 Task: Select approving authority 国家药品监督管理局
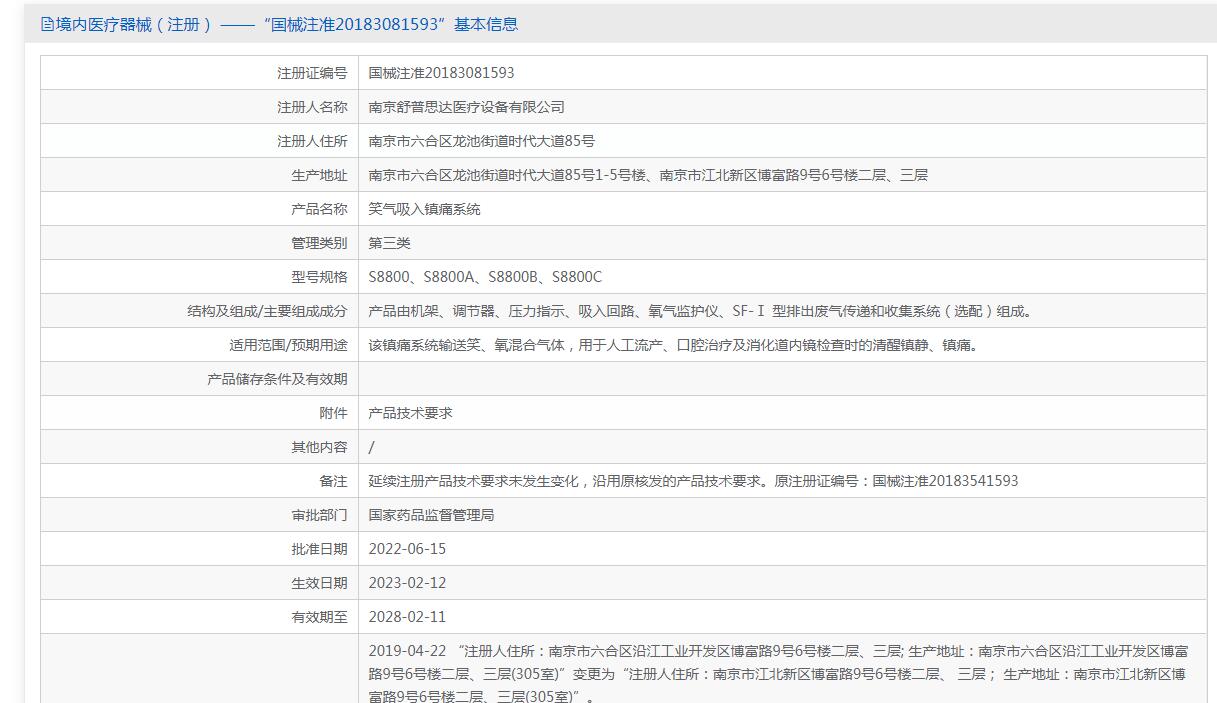tap(431, 515)
